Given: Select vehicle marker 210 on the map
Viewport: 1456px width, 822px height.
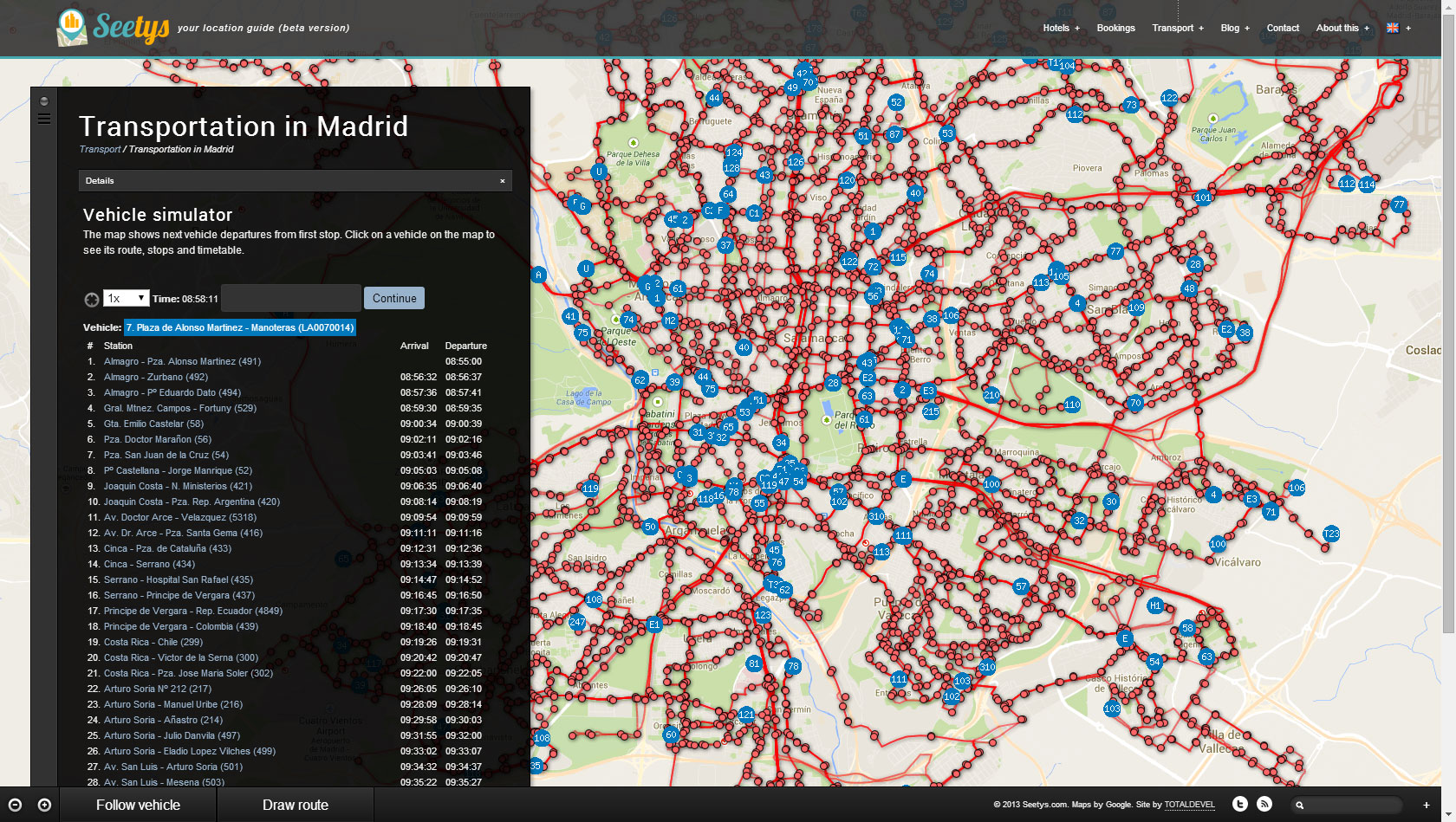Looking at the screenshot, I should (x=991, y=395).
